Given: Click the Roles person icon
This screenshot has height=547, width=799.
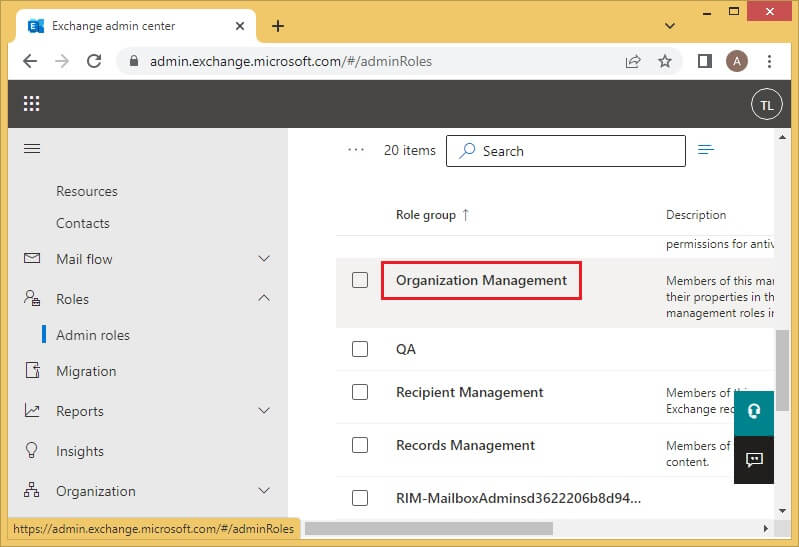Looking at the screenshot, I should coord(32,298).
